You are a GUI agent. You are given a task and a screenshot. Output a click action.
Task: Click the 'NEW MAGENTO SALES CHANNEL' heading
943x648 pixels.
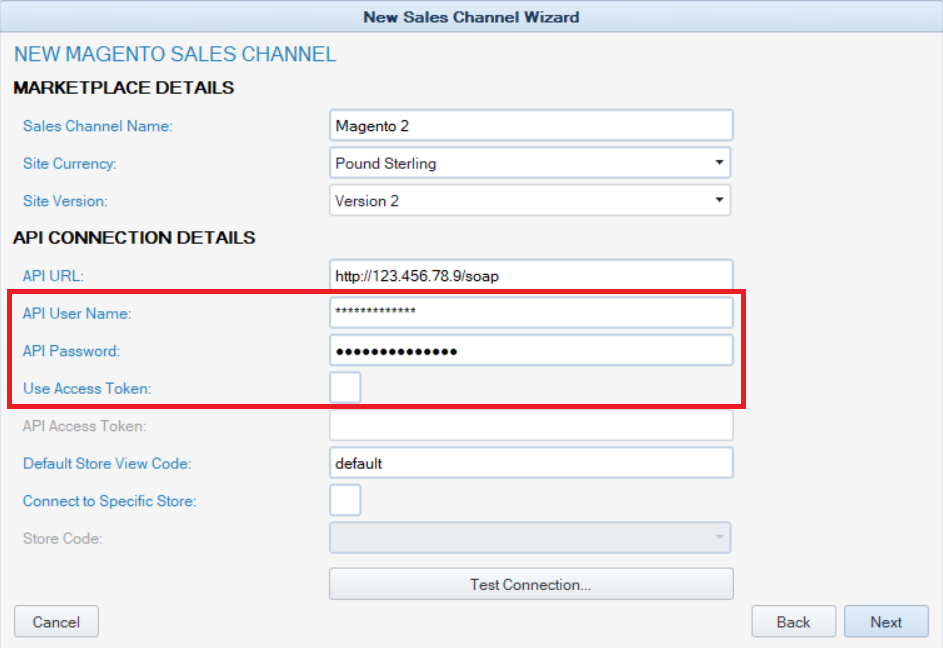tap(175, 54)
